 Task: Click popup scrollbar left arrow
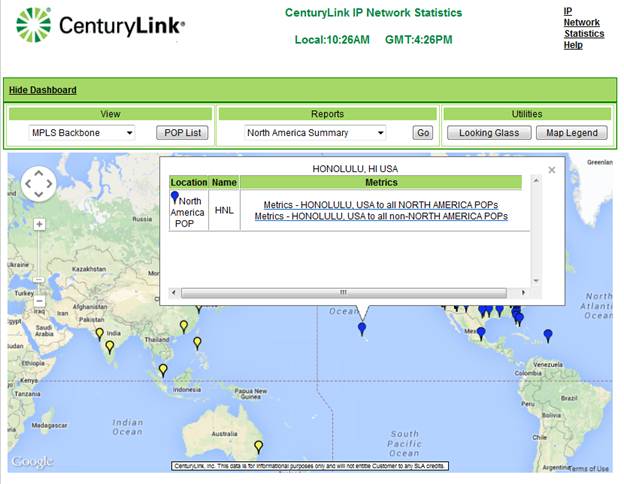(174, 293)
